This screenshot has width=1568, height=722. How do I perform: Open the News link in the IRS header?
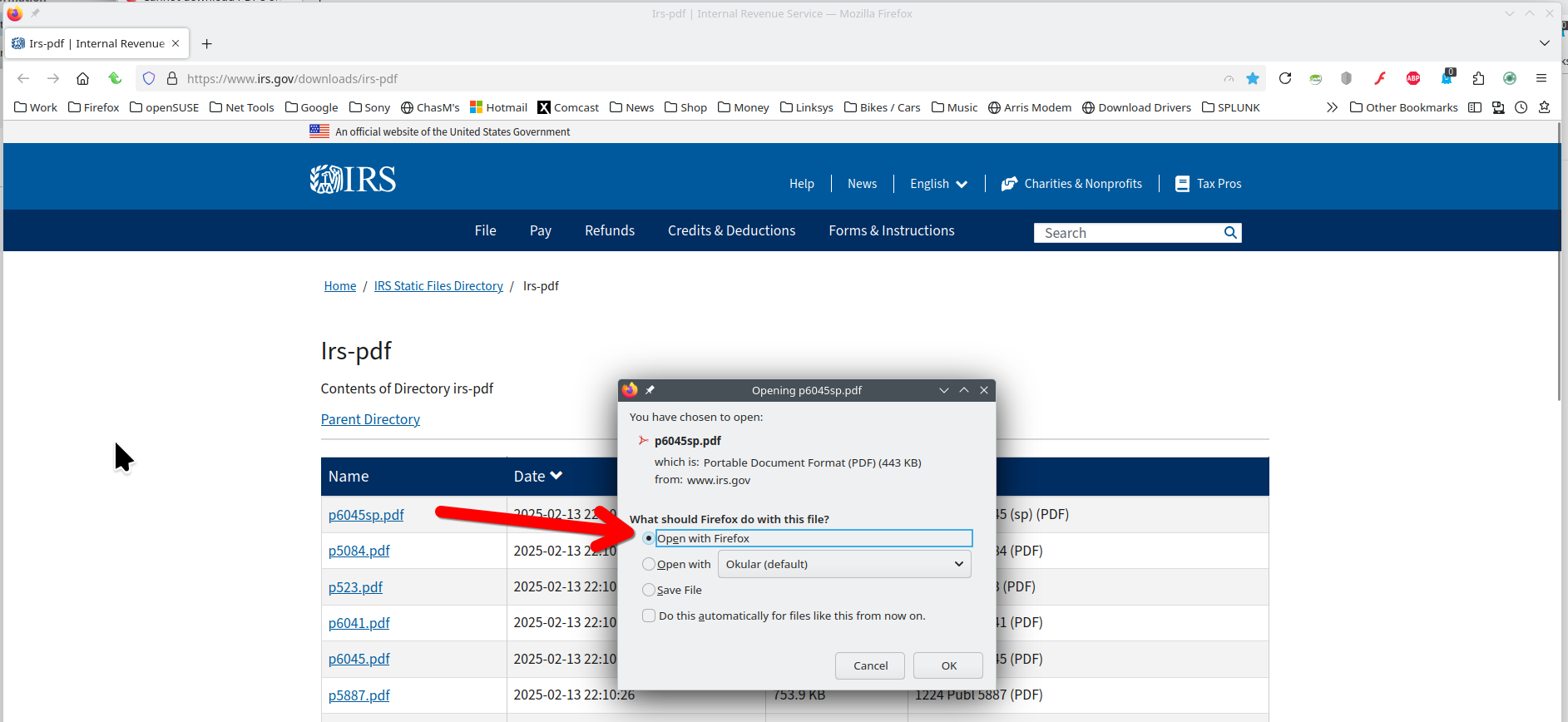tap(863, 184)
